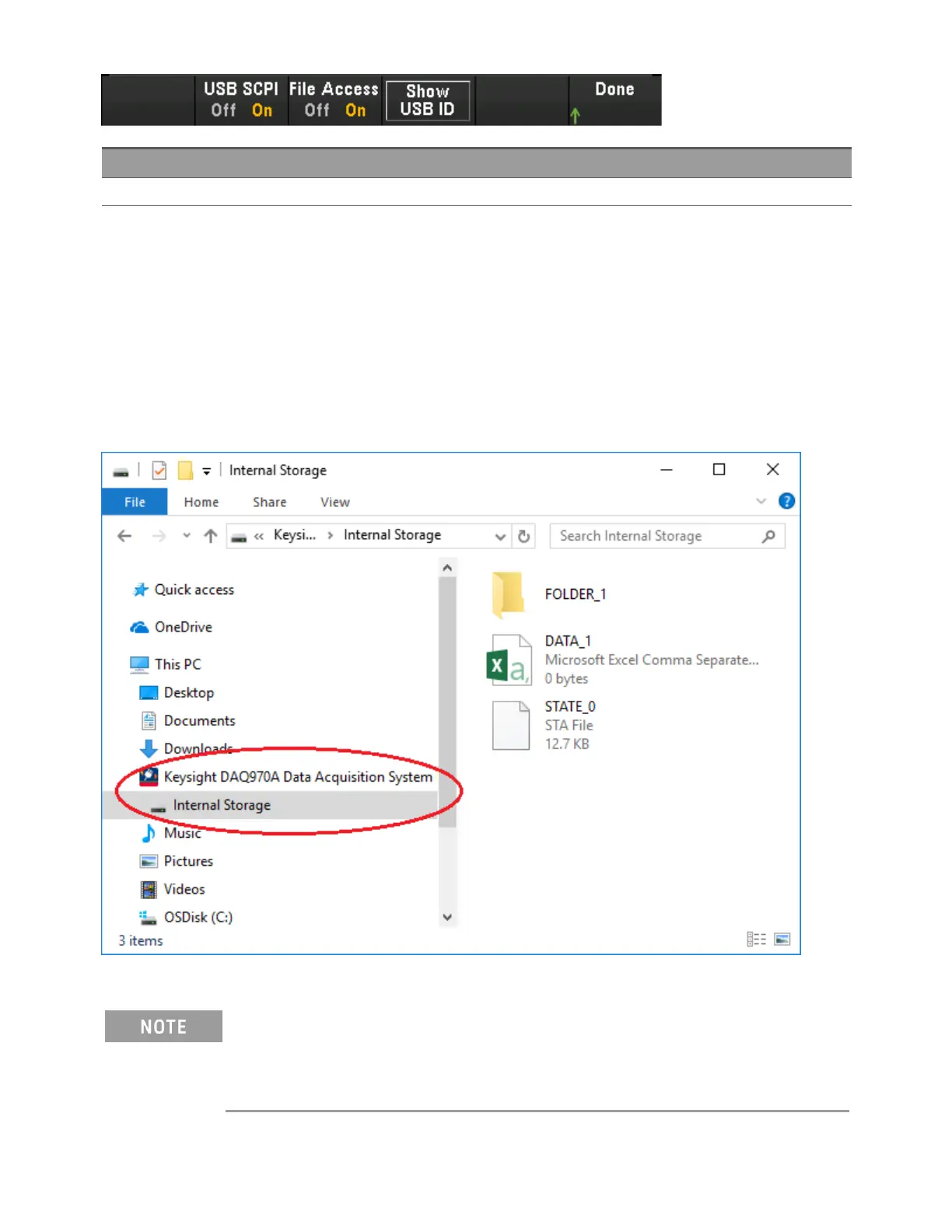Open the File tab in Explorer

tap(135, 502)
